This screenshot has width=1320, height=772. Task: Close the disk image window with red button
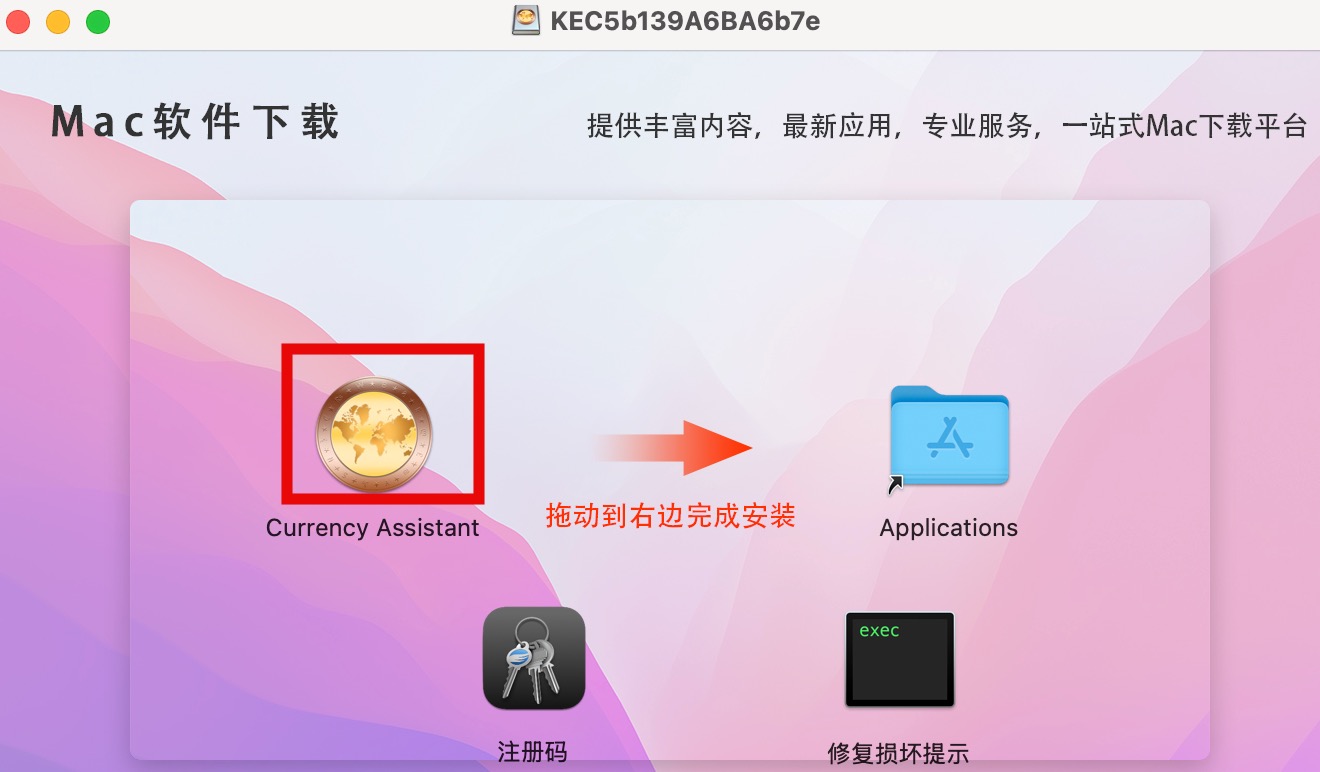(19, 21)
